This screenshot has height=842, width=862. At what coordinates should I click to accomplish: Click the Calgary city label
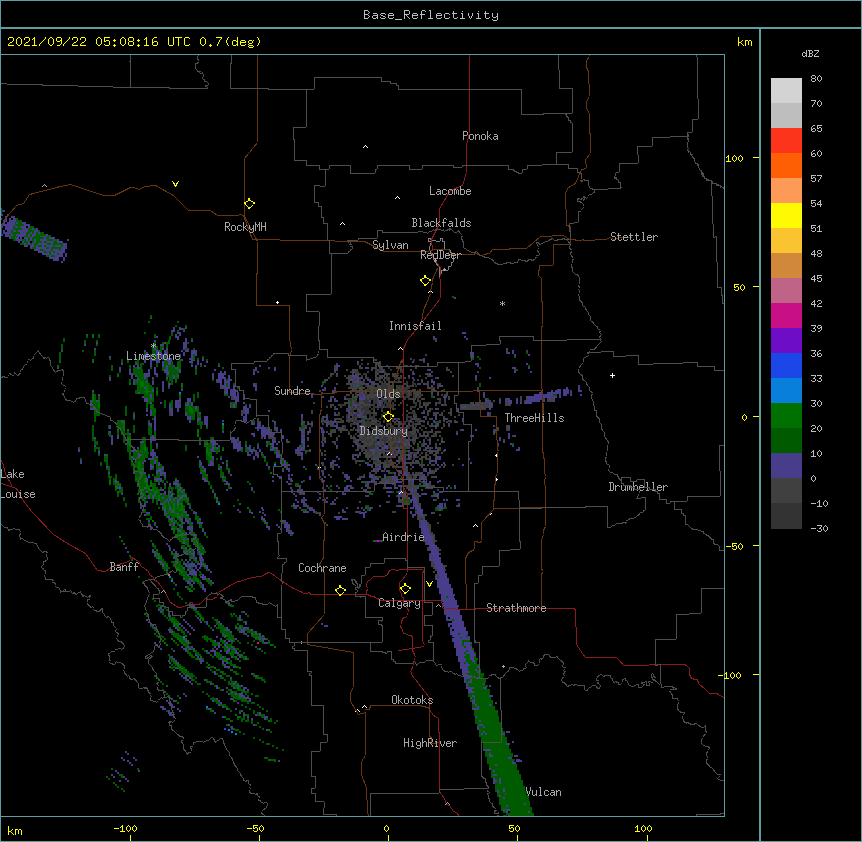[x=399, y=603]
